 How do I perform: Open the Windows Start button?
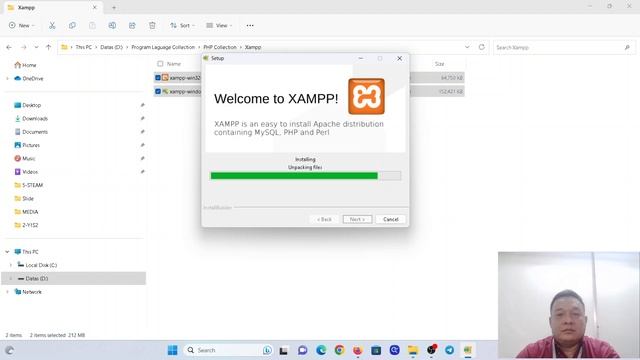coord(173,350)
